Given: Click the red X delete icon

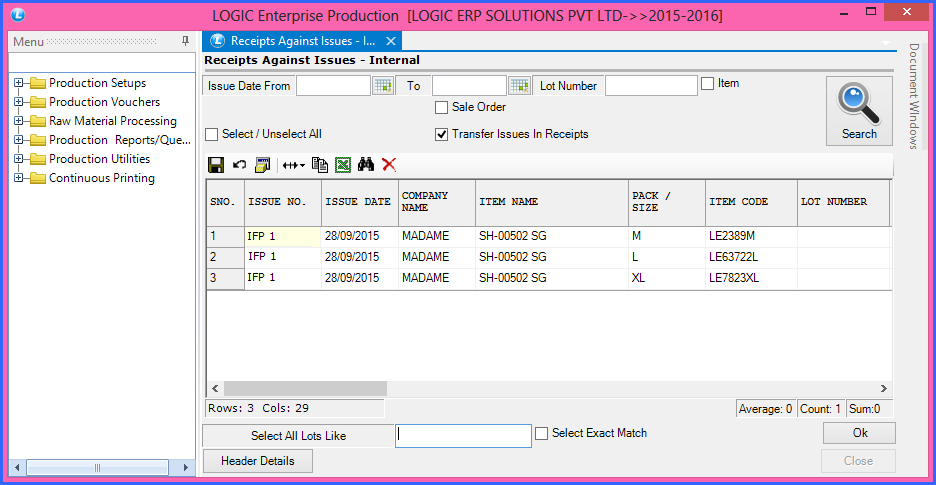Looking at the screenshot, I should 389,165.
